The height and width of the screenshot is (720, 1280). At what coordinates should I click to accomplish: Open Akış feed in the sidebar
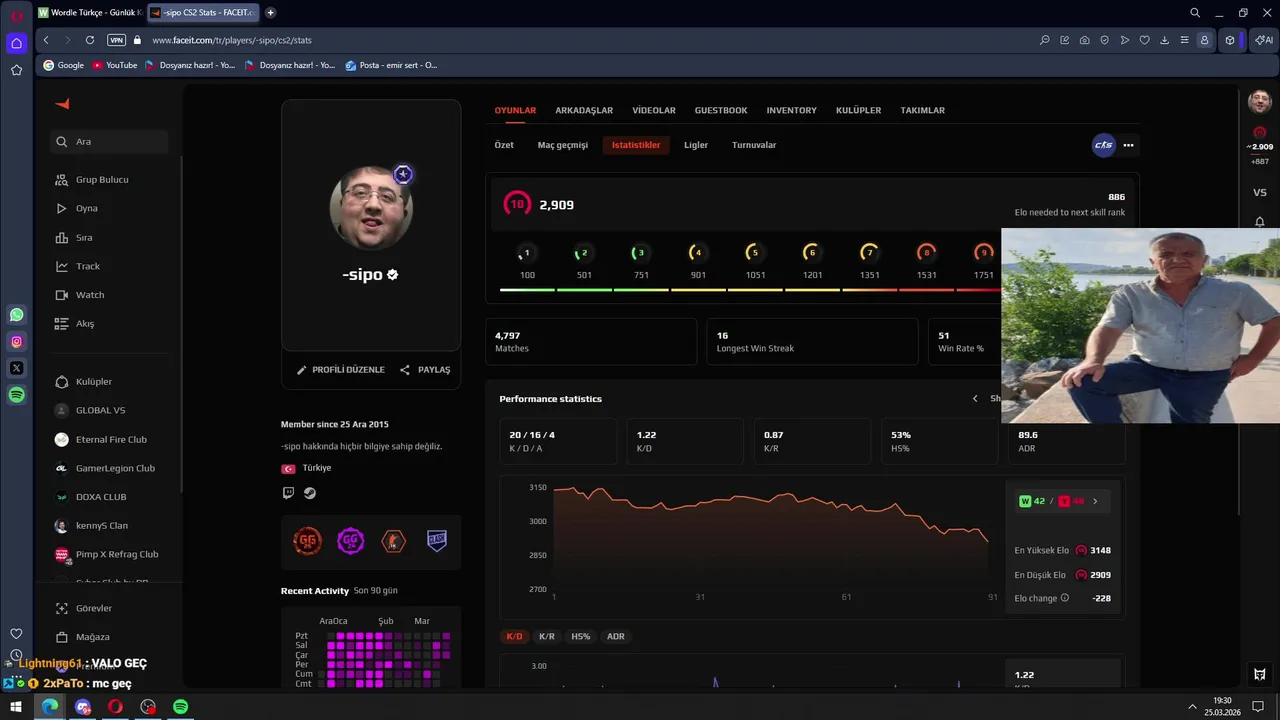pyautogui.click(x=85, y=324)
